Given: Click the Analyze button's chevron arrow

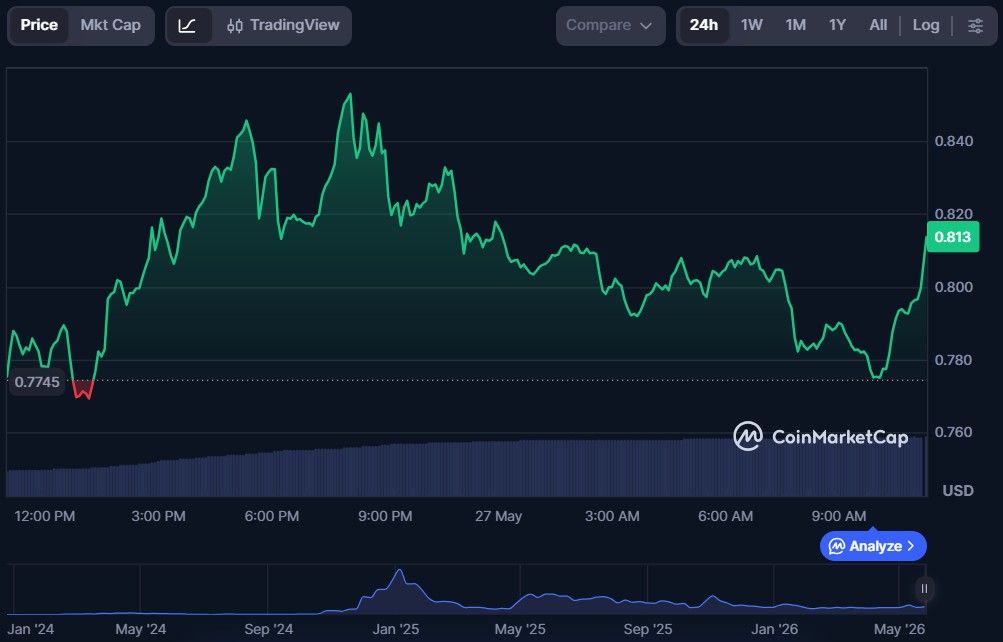Looking at the screenshot, I should 911,546.
